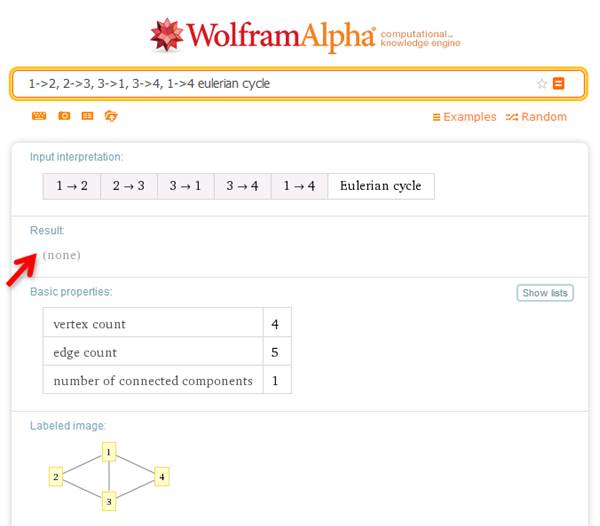Viewport: 600px width, 526px height.
Task: Select the 1 → 2 edge cell
Action: (72, 186)
